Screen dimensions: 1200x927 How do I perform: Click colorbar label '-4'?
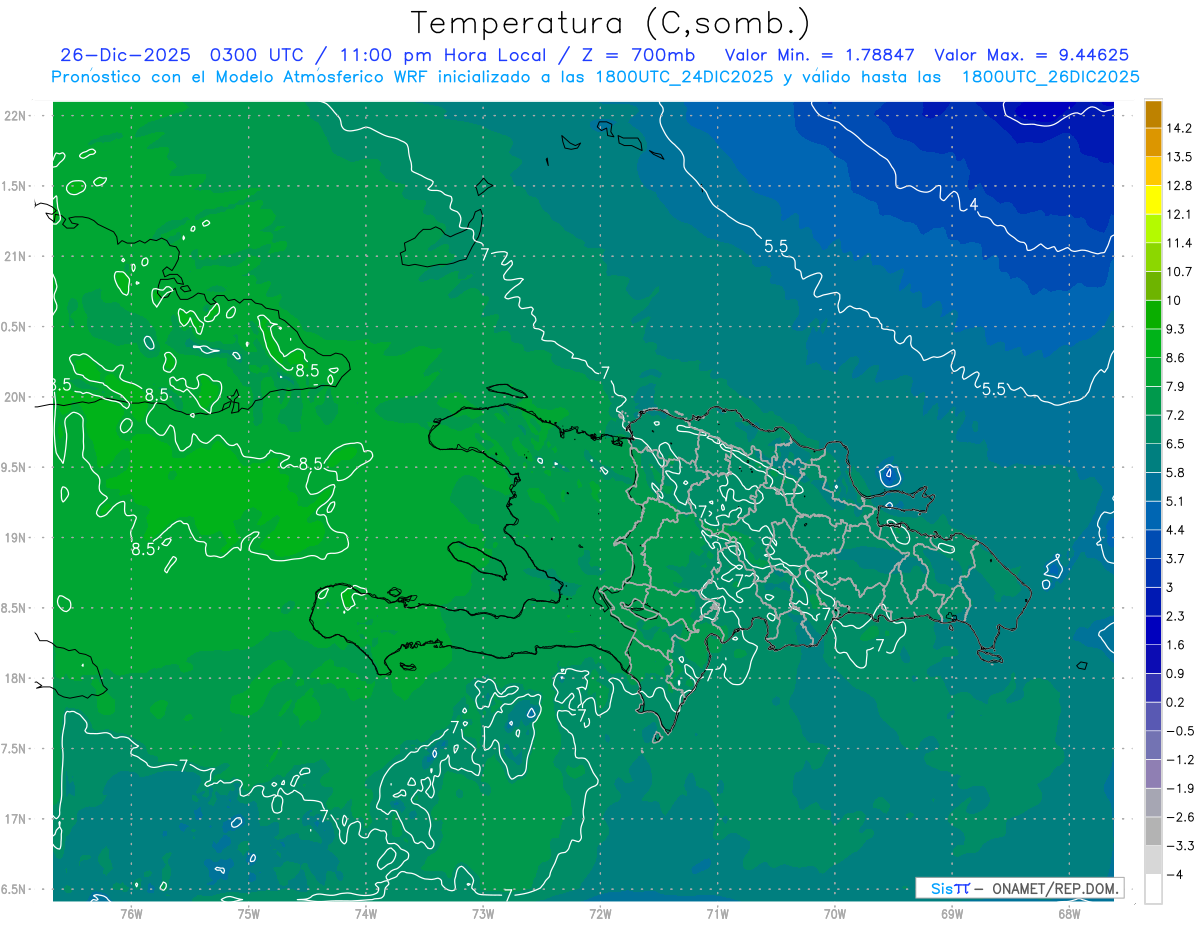point(1176,875)
